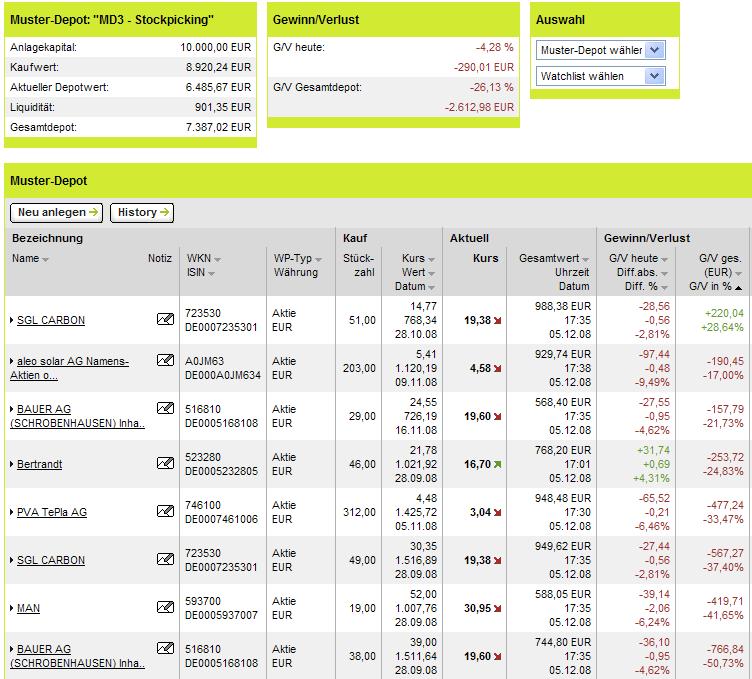Sort by Kauf Datum arrow
Screen dimensions: 752x679
tap(431, 287)
